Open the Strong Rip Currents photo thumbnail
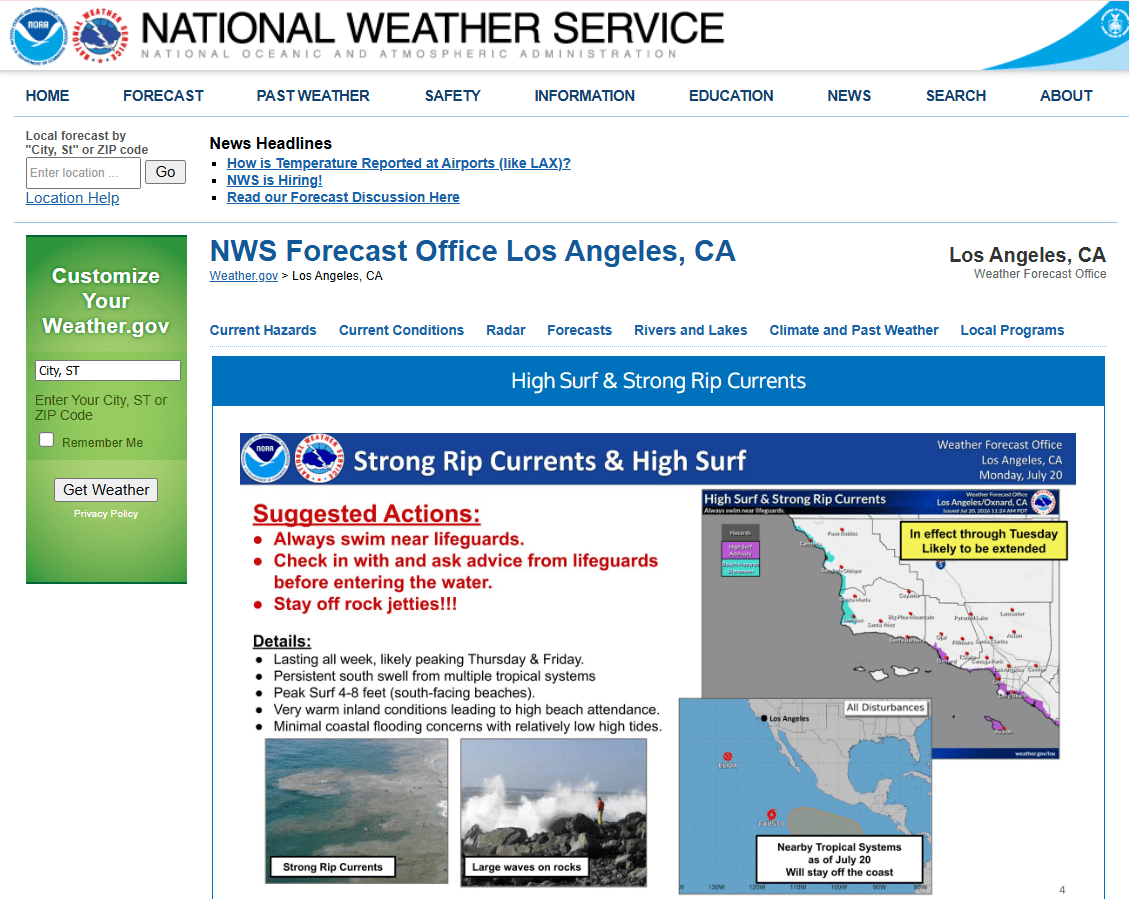The width and height of the screenshot is (1129, 899). pyautogui.click(x=356, y=811)
